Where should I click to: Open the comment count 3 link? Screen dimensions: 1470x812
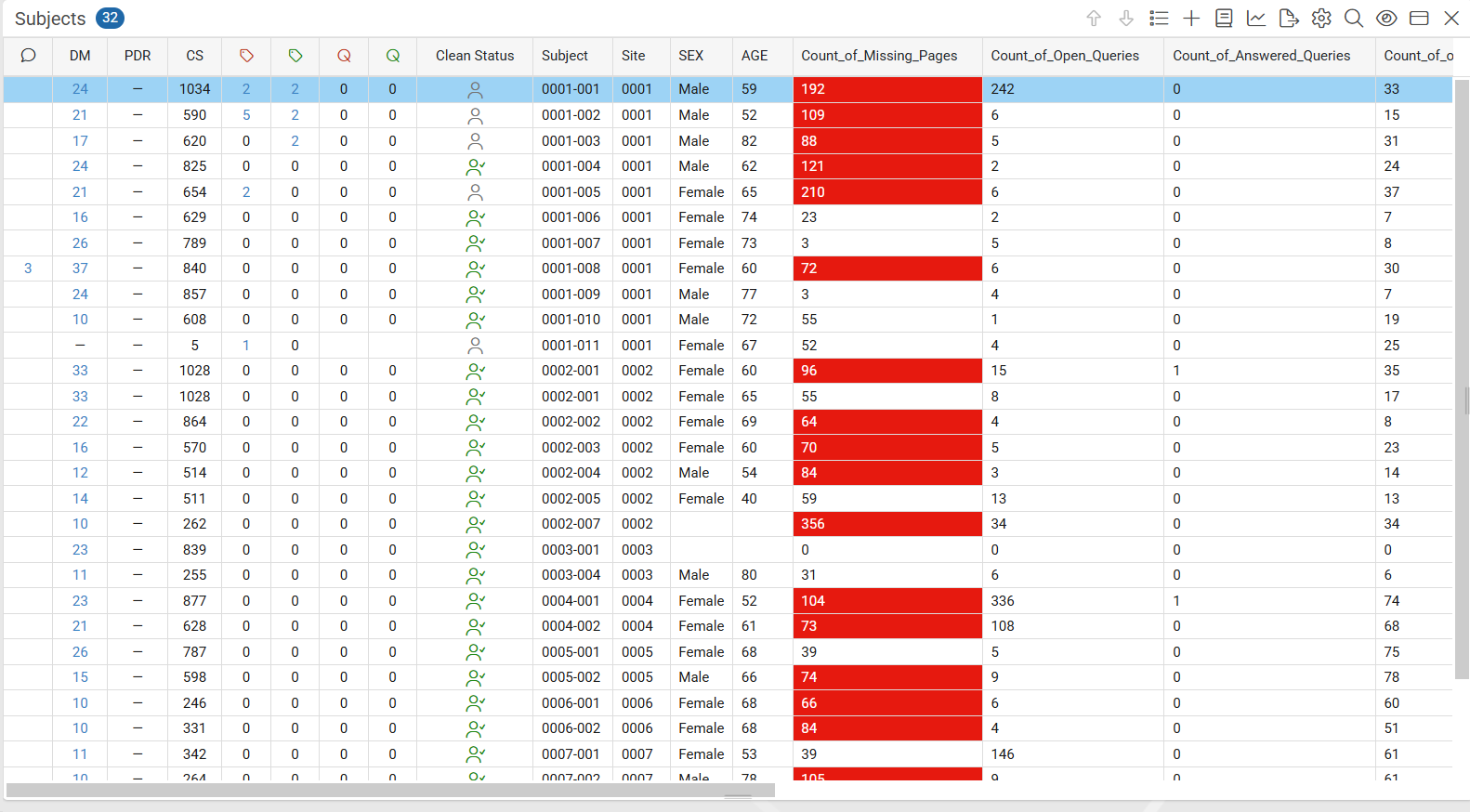tap(28, 268)
